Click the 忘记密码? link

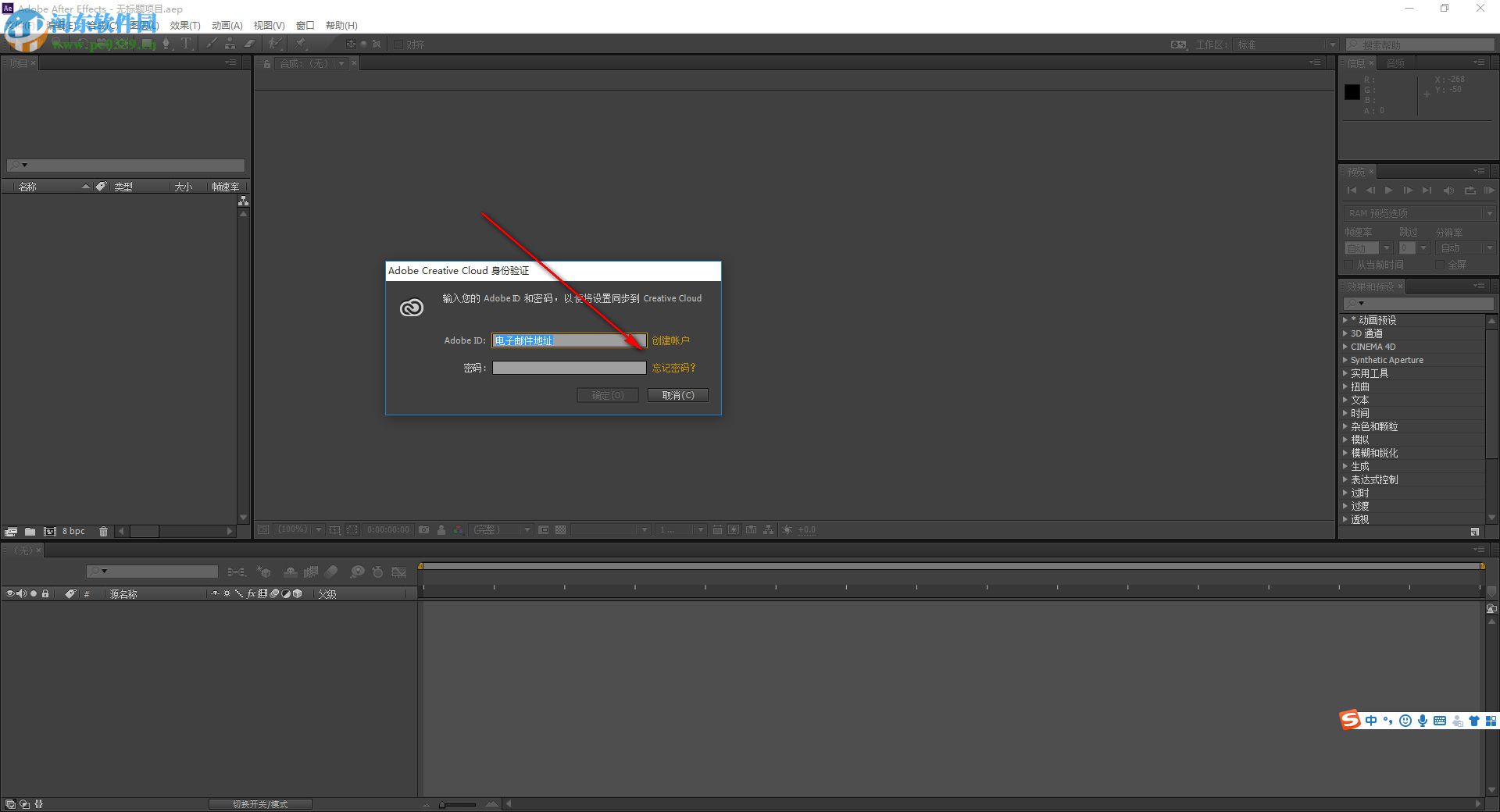coord(674,368)
